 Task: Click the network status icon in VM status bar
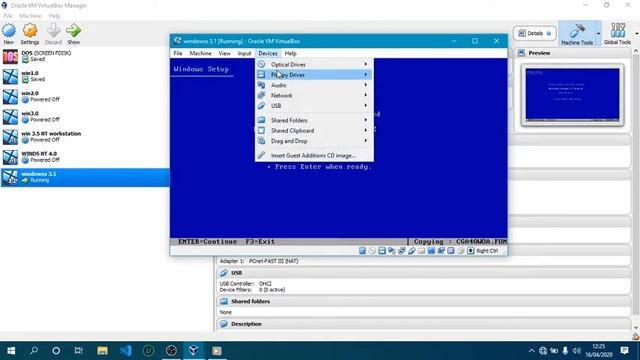402,251
